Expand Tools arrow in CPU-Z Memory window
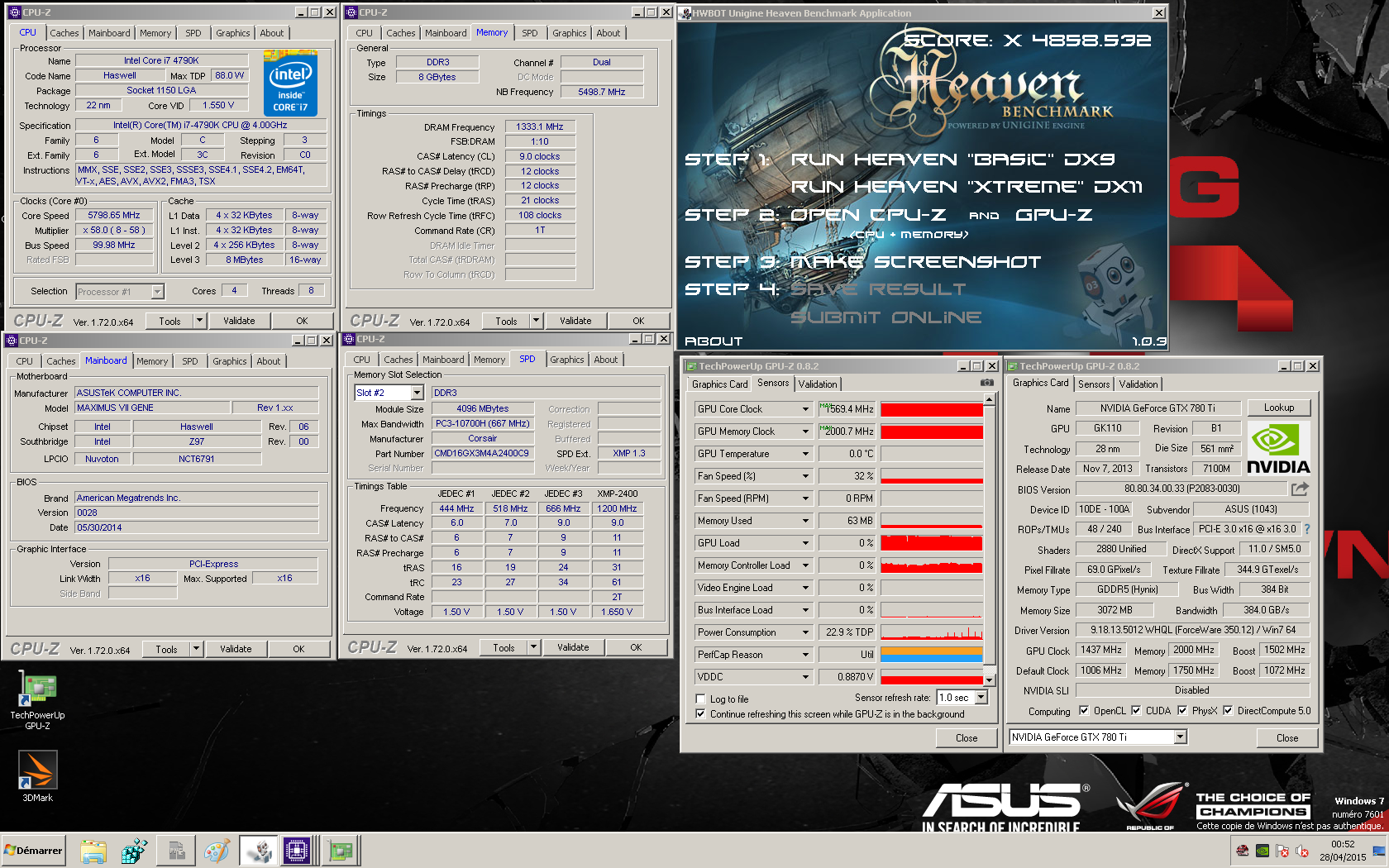 click(x=536, y=321)
